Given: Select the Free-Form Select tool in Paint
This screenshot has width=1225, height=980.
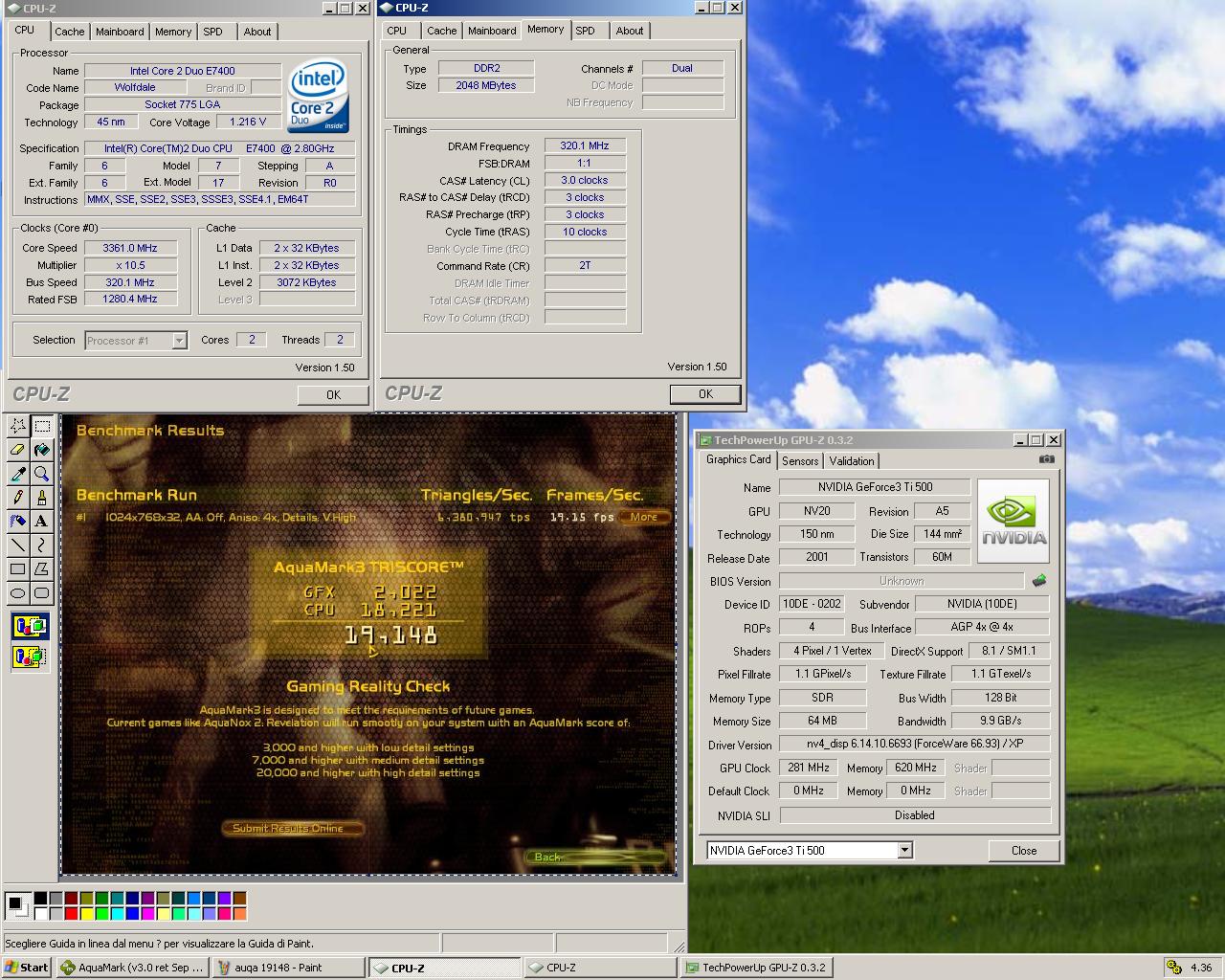Looking at the screenshot, I should click(17, 426).
